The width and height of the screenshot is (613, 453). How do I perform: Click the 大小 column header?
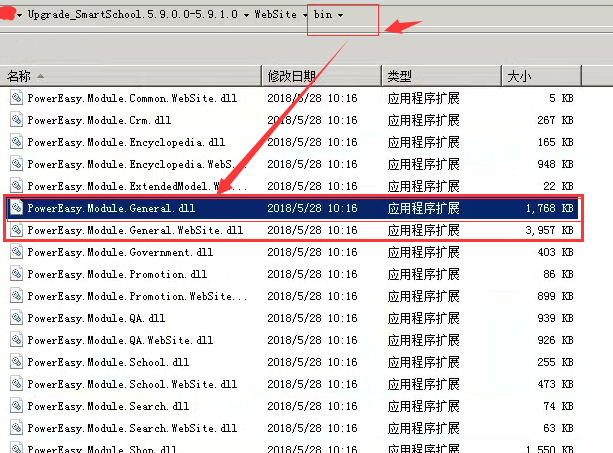520,76
